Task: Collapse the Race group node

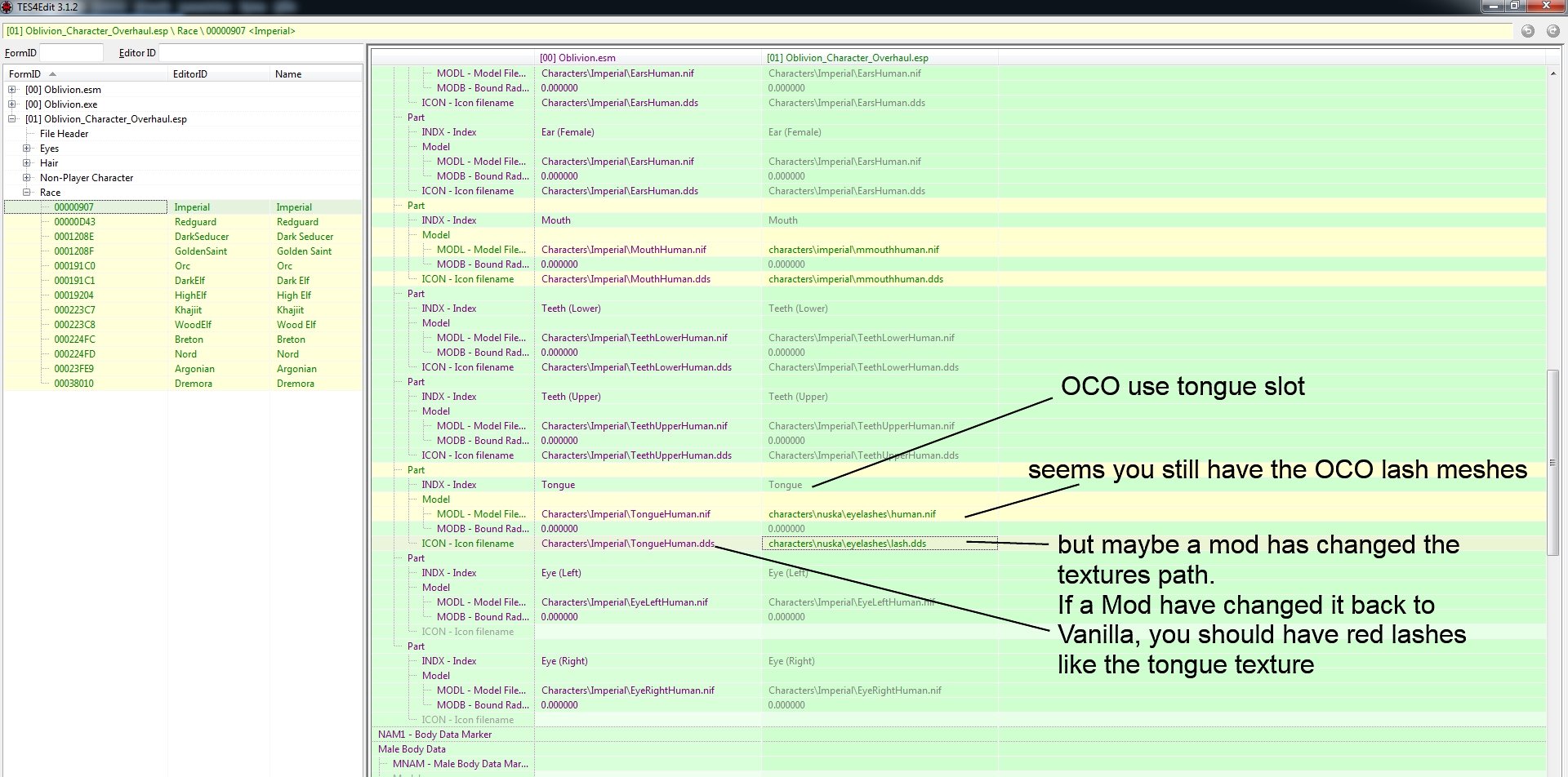Action: point(27,193)
